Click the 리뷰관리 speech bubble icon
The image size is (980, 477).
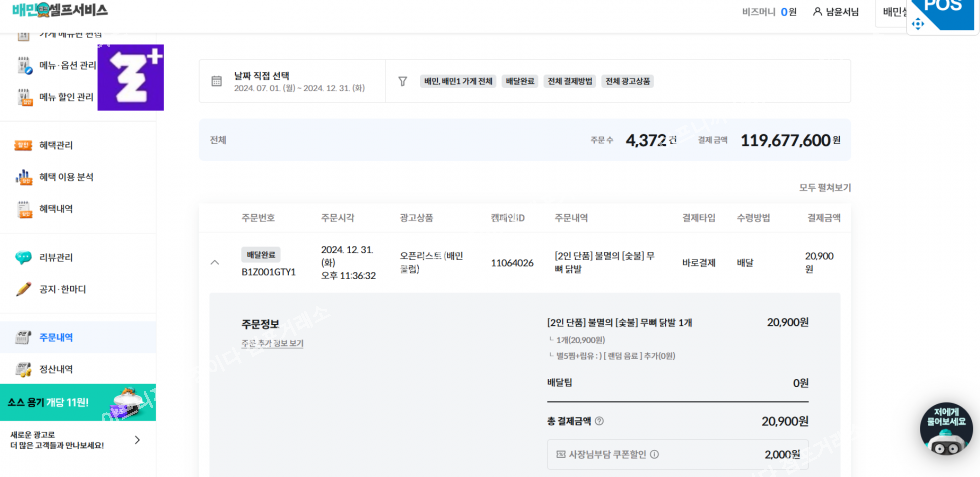click(24, 257)
